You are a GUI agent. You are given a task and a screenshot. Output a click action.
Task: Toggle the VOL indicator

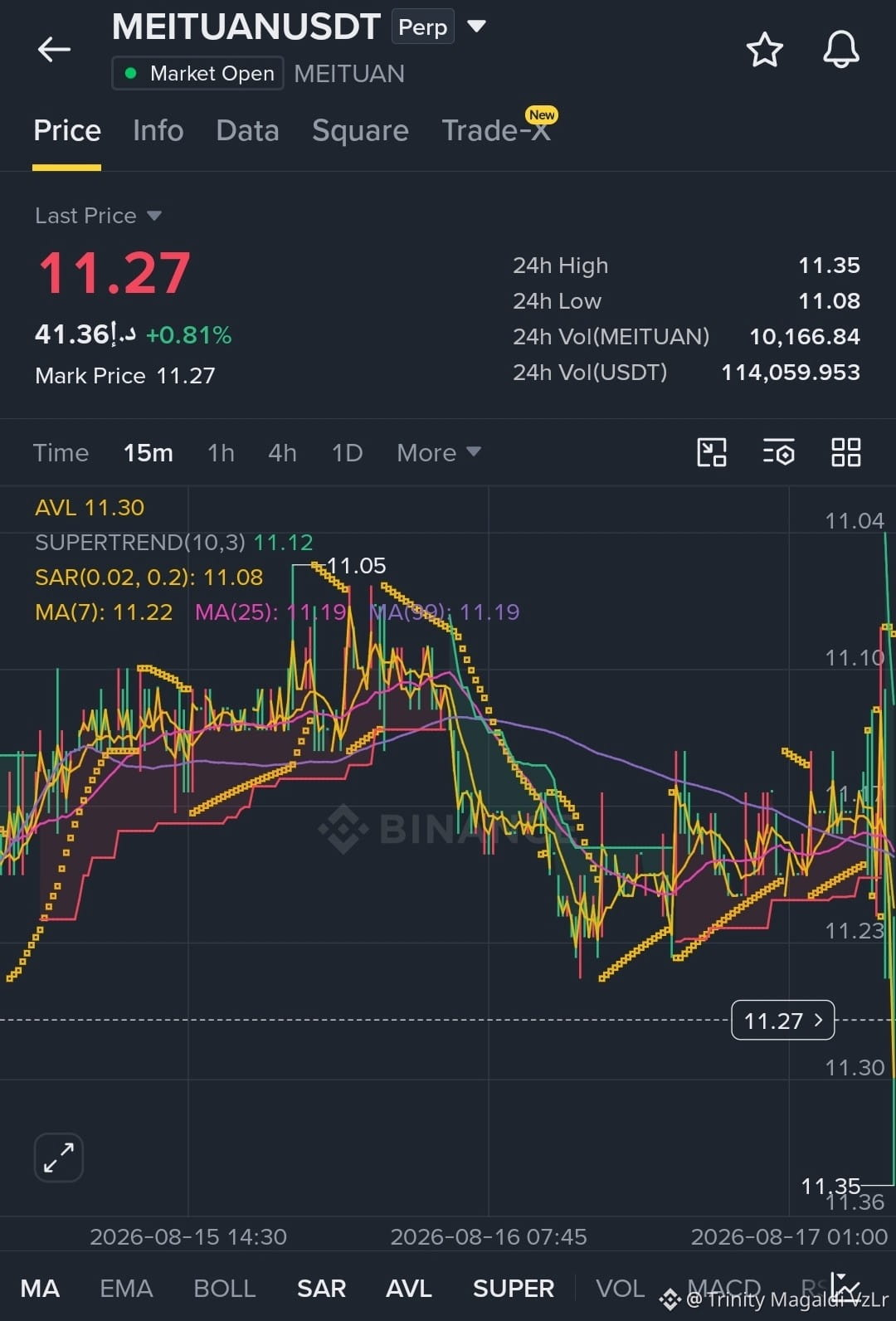620,1289
